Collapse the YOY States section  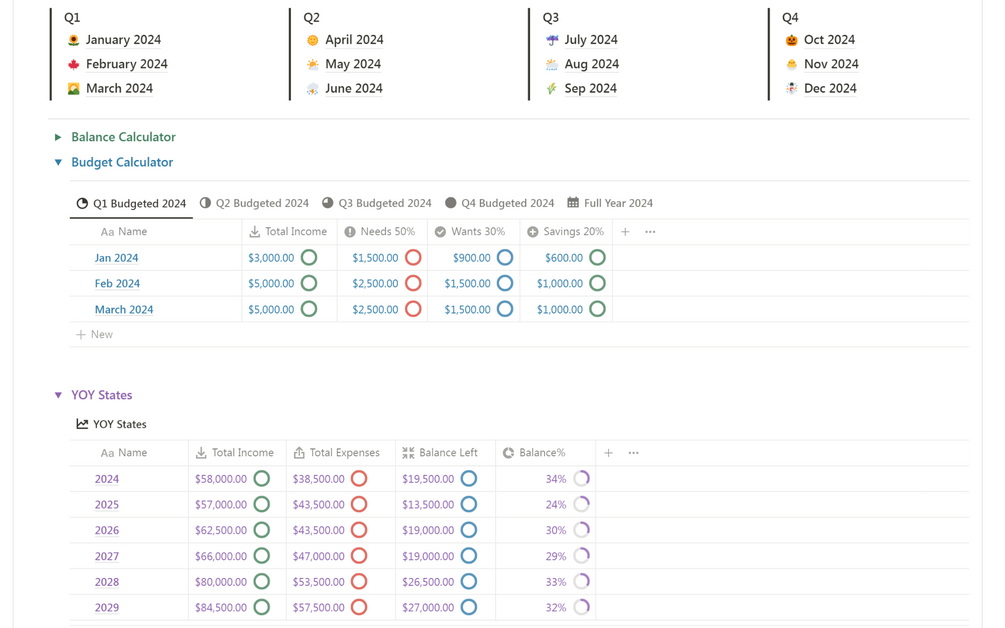[58, 395]
